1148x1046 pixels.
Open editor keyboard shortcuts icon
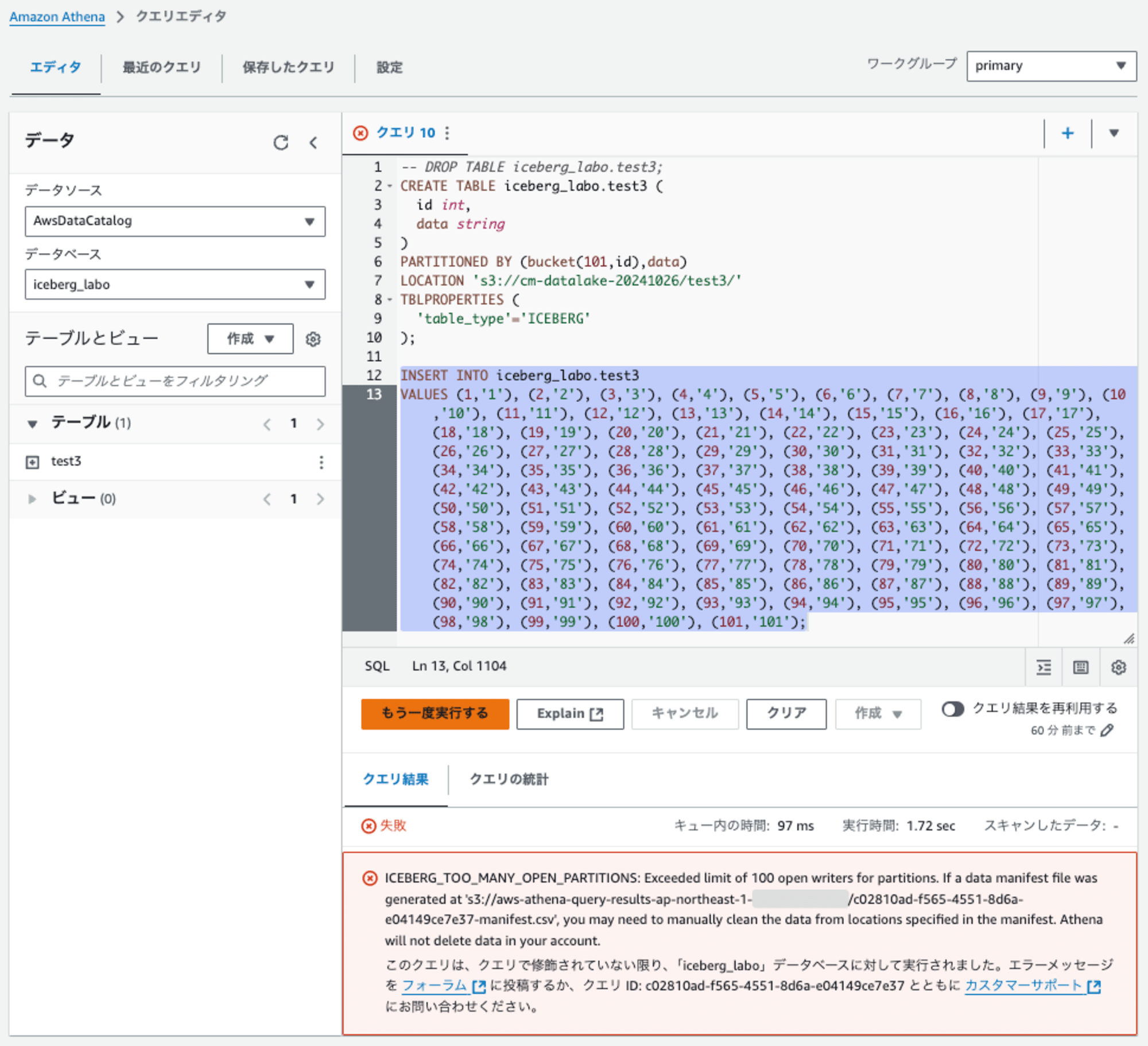point(1081,667)
